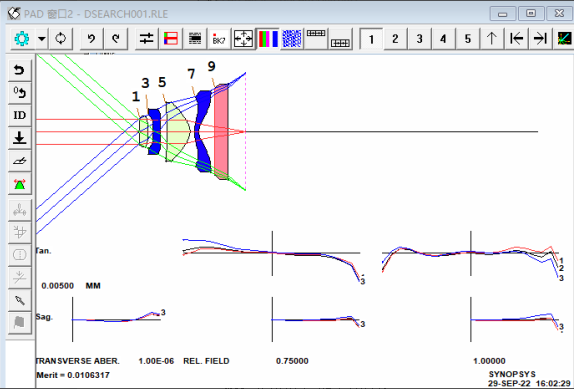
Task: Click the gear settings icon in toolbar
Action: tap(22, 38)
